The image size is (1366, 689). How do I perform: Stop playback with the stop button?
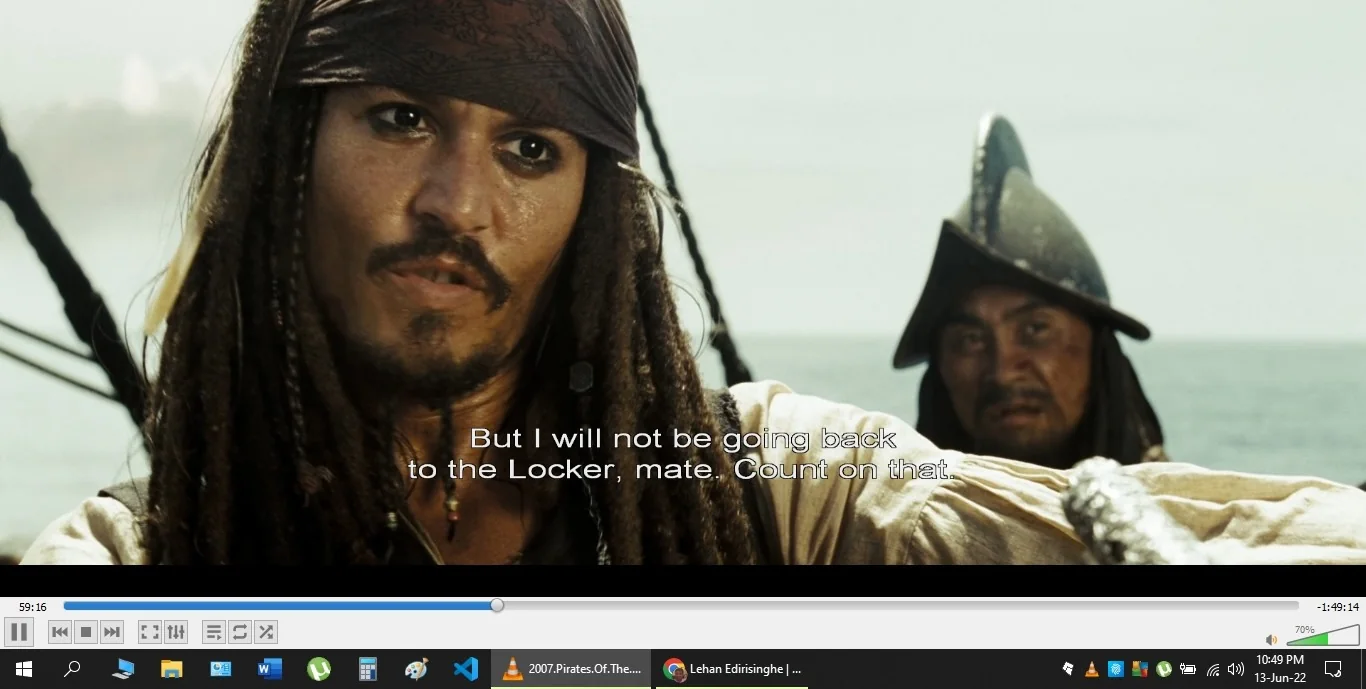[86, 632]
